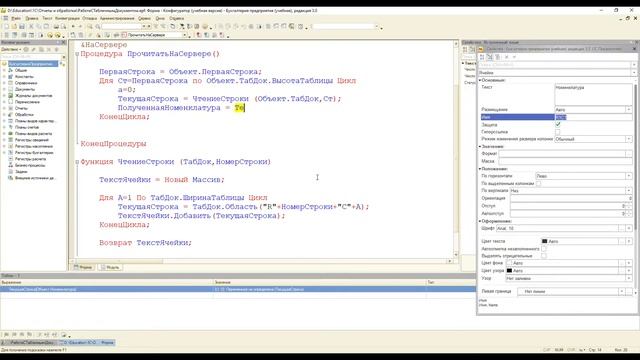Screen dimensions: 640x360
Task: Open the Правка menu
Action: (x=32, y=18)
